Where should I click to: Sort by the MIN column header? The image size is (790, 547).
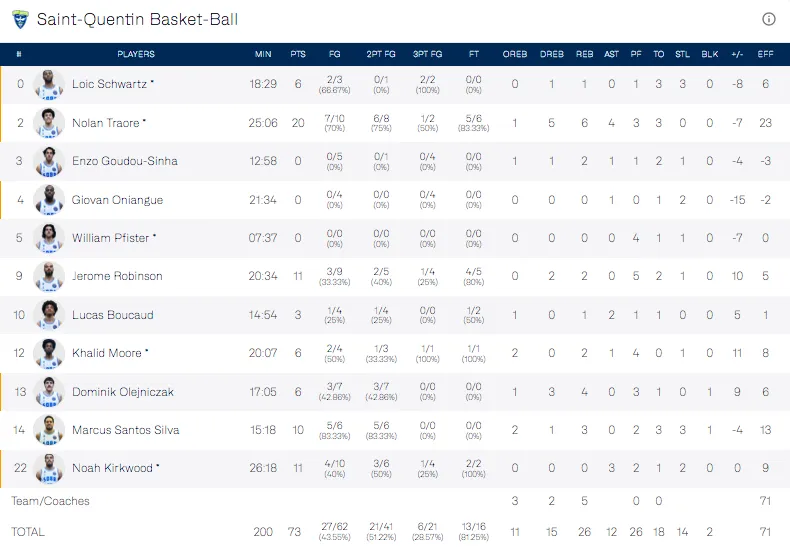click(x=263, y=54)
